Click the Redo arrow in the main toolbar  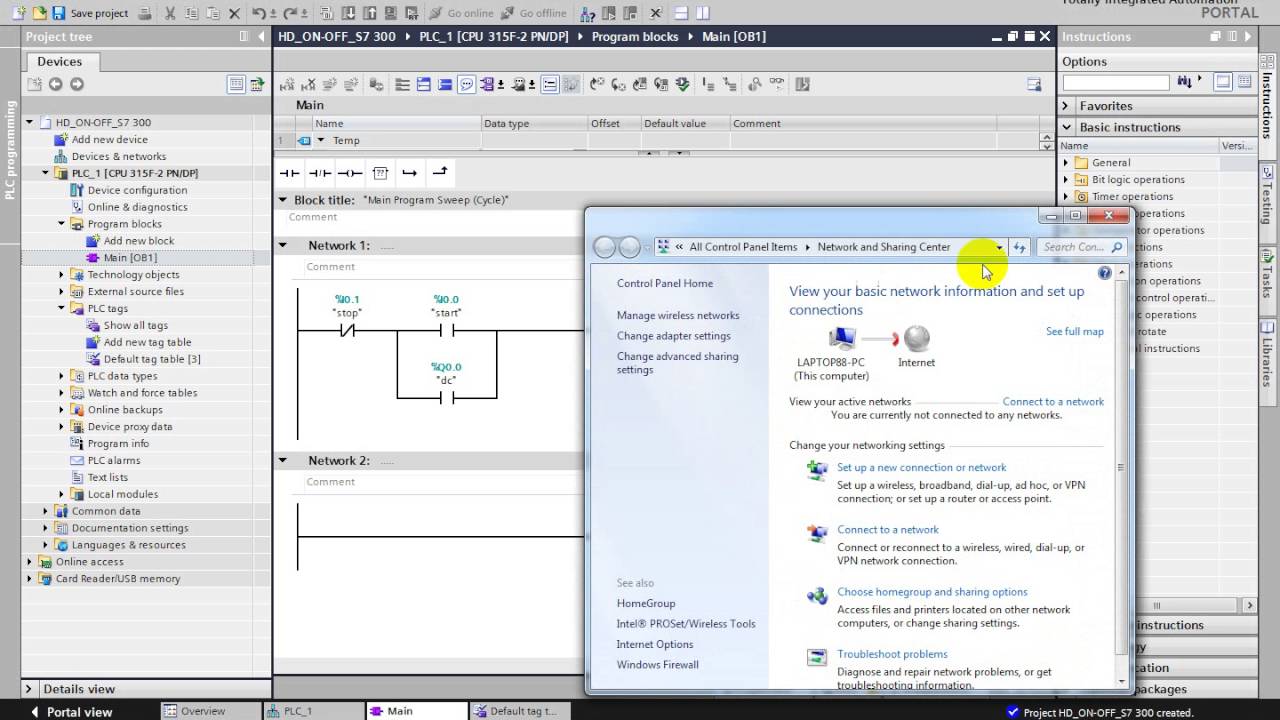coord(291,13)
